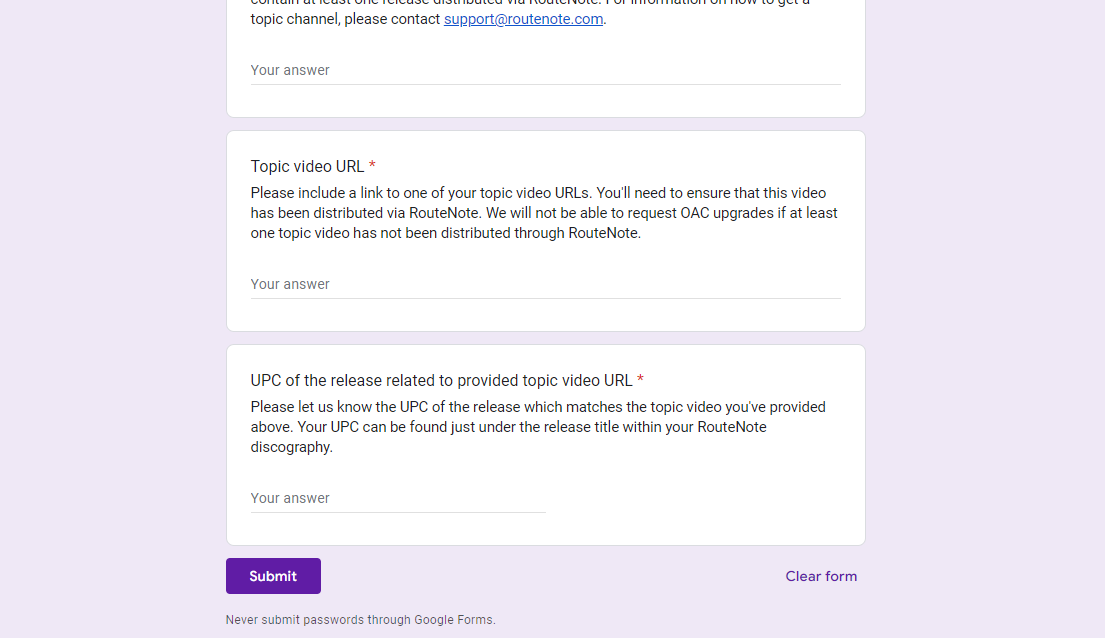This screenshot has height=638, width=1105.
Task: Click the Topic video URL answer field
Action: (x=545, y=284)
